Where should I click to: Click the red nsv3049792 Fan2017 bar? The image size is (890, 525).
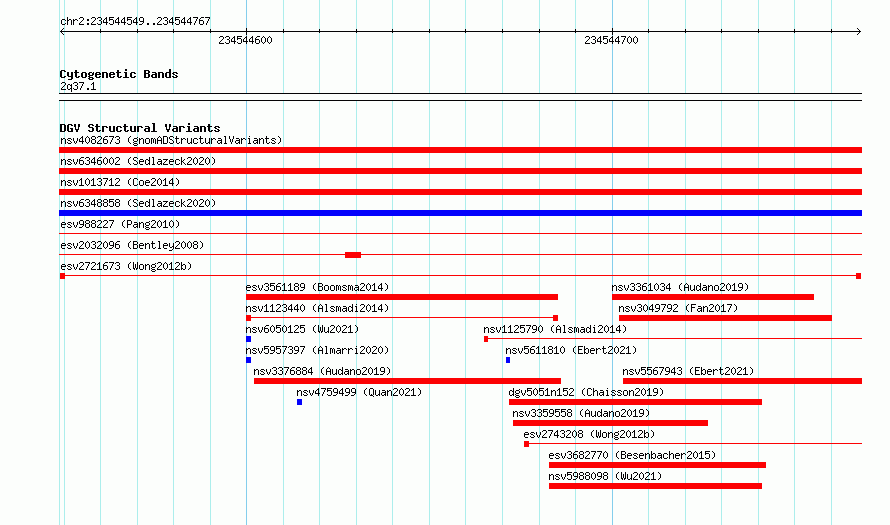(x=725, y=318)
